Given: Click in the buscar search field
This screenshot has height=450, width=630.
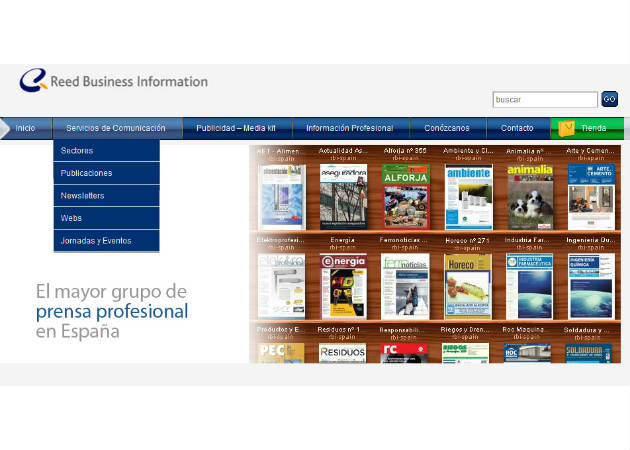Looking at the screenshot, I should click(544, 100).
